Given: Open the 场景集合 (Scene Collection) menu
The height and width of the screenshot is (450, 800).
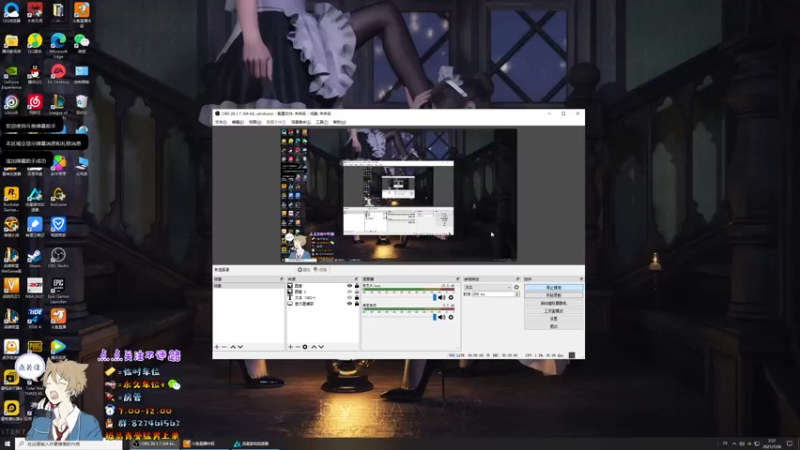Looking at the screenshot, I should point(301,122).
